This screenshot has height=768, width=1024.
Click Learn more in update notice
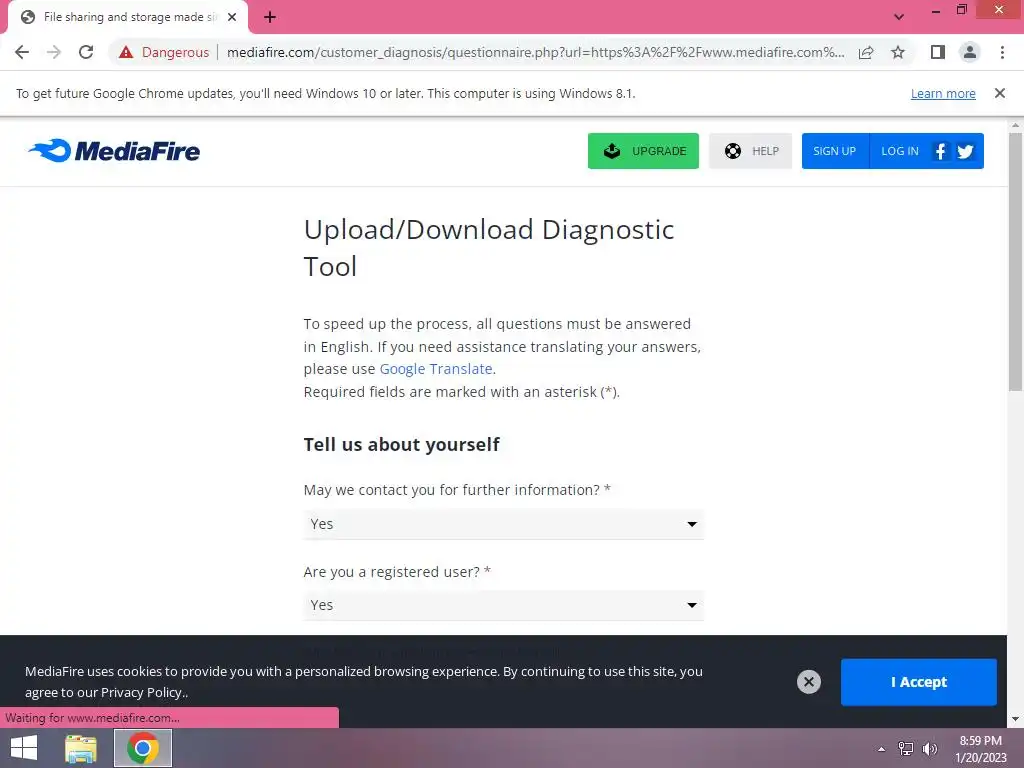tap(943, 93)
